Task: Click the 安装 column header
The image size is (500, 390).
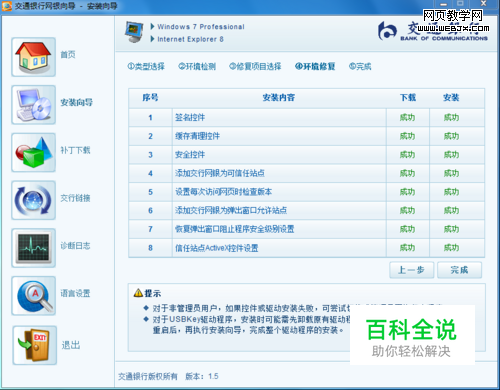Action: pos(451,97)
